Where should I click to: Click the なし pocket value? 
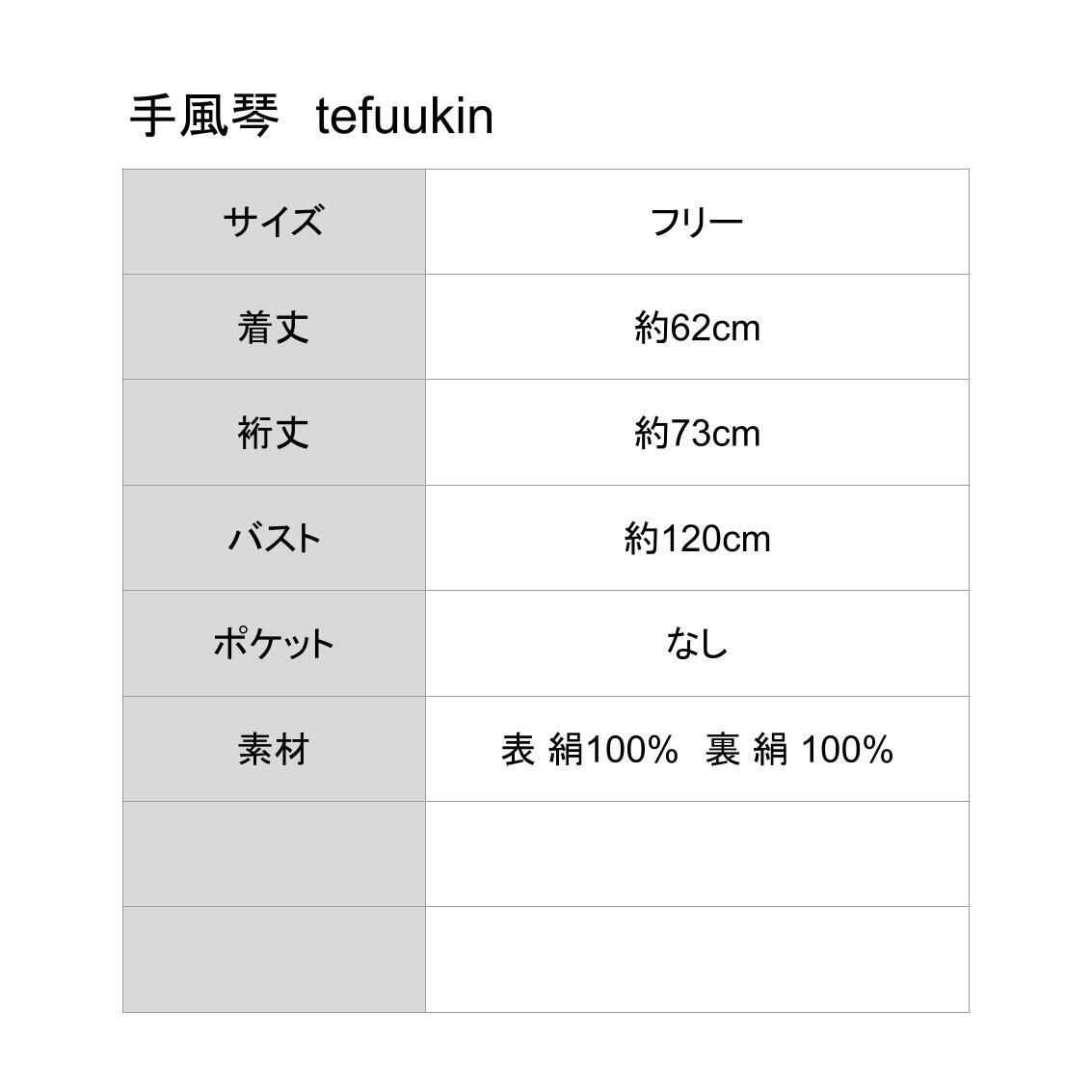coord(697,643)
